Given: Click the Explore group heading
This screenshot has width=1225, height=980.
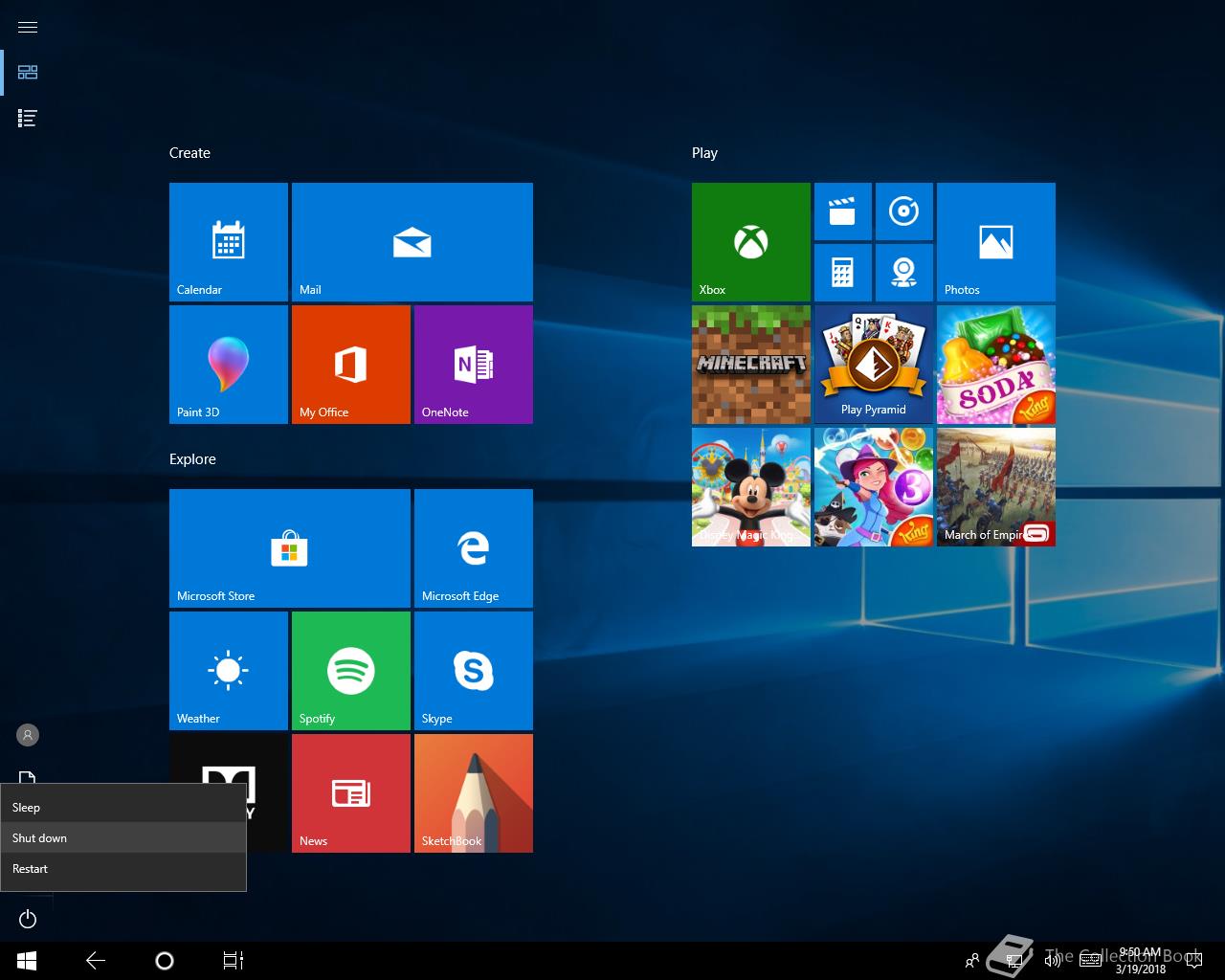Looking at the screenshot, I should coord(192,459).
